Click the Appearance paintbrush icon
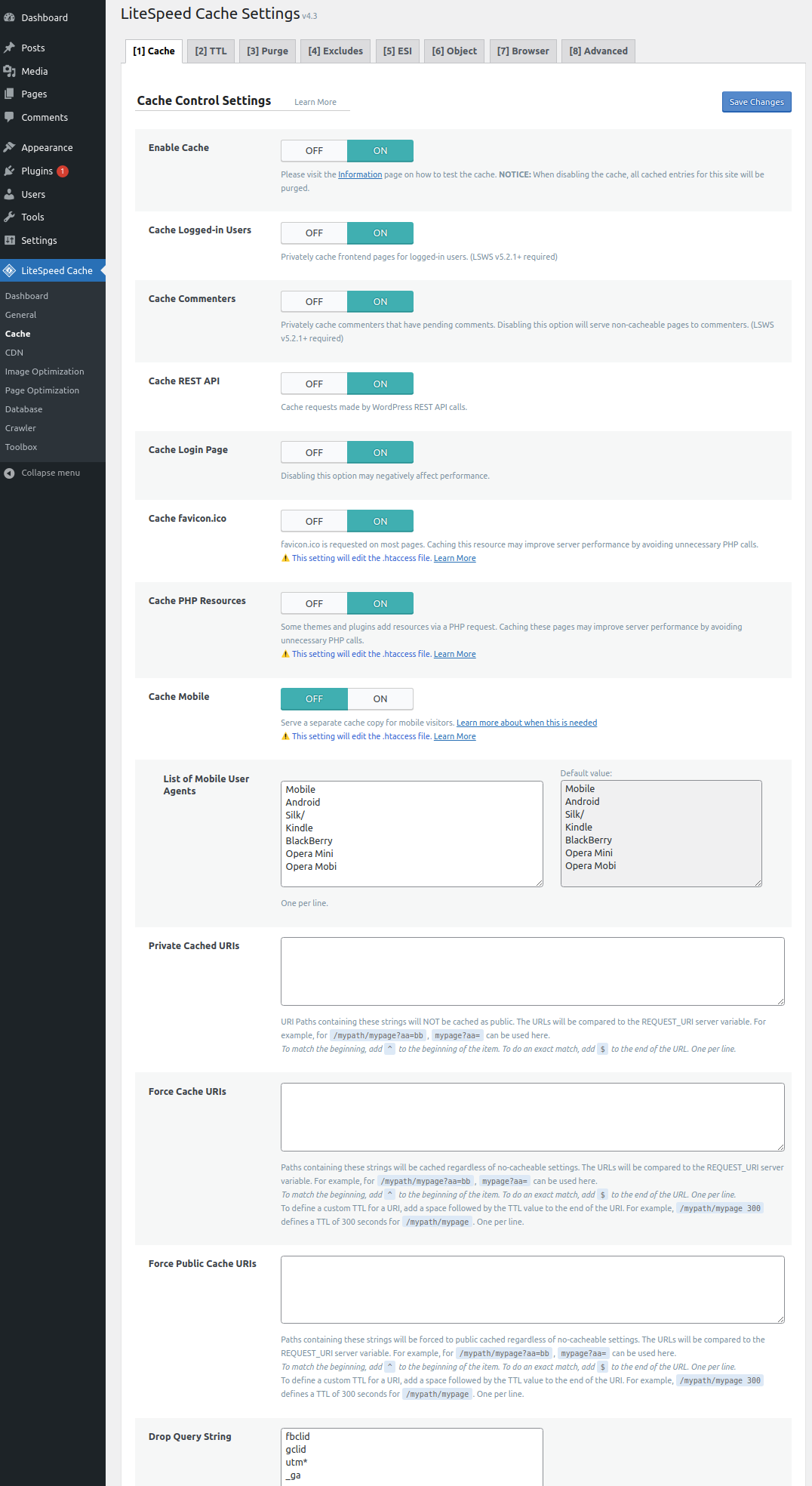 [10, 147]
